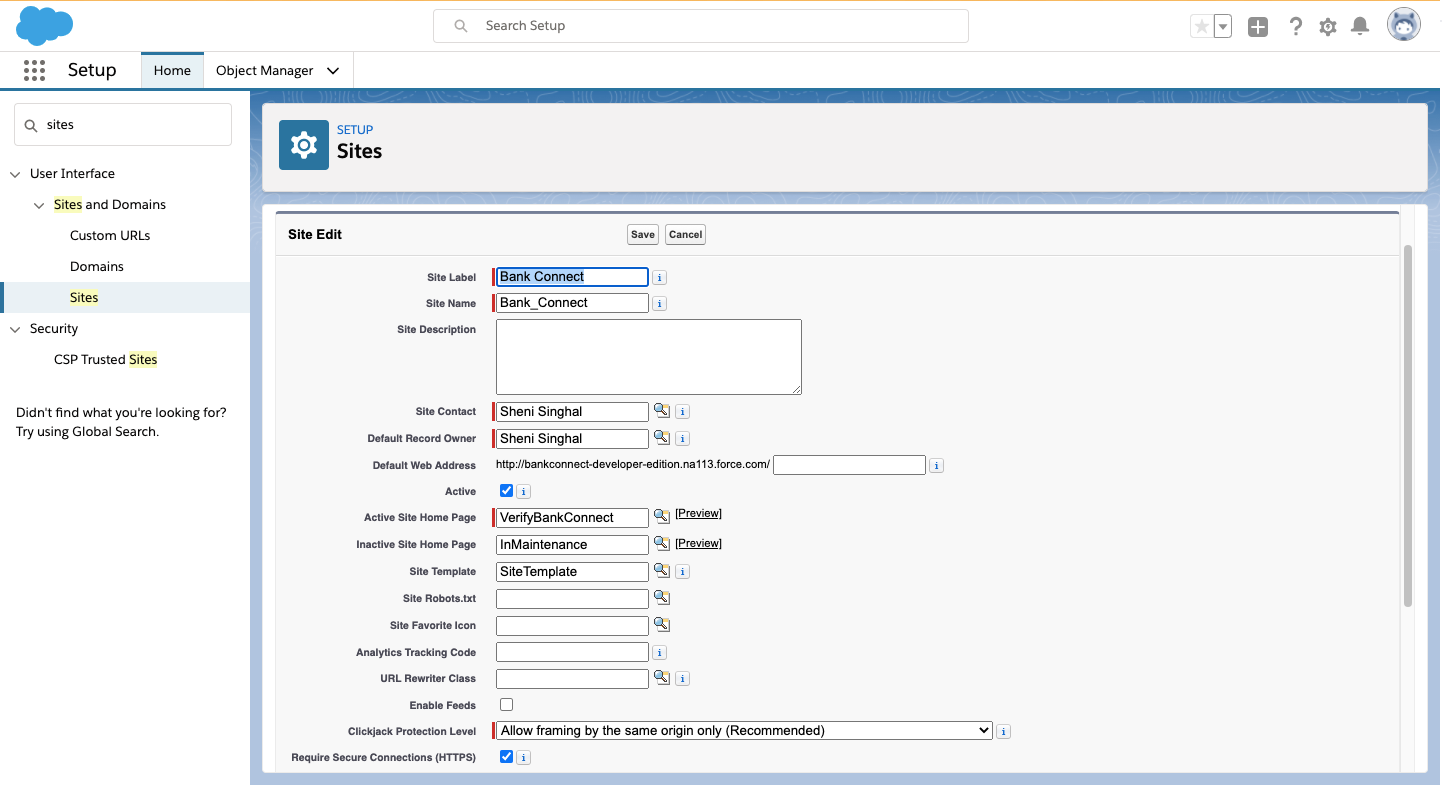Image resolution: width=1442 pixels, height=787 pixels.
Task: Open the Inactive Site Home Page lookup icon
Action: (662, 543)
